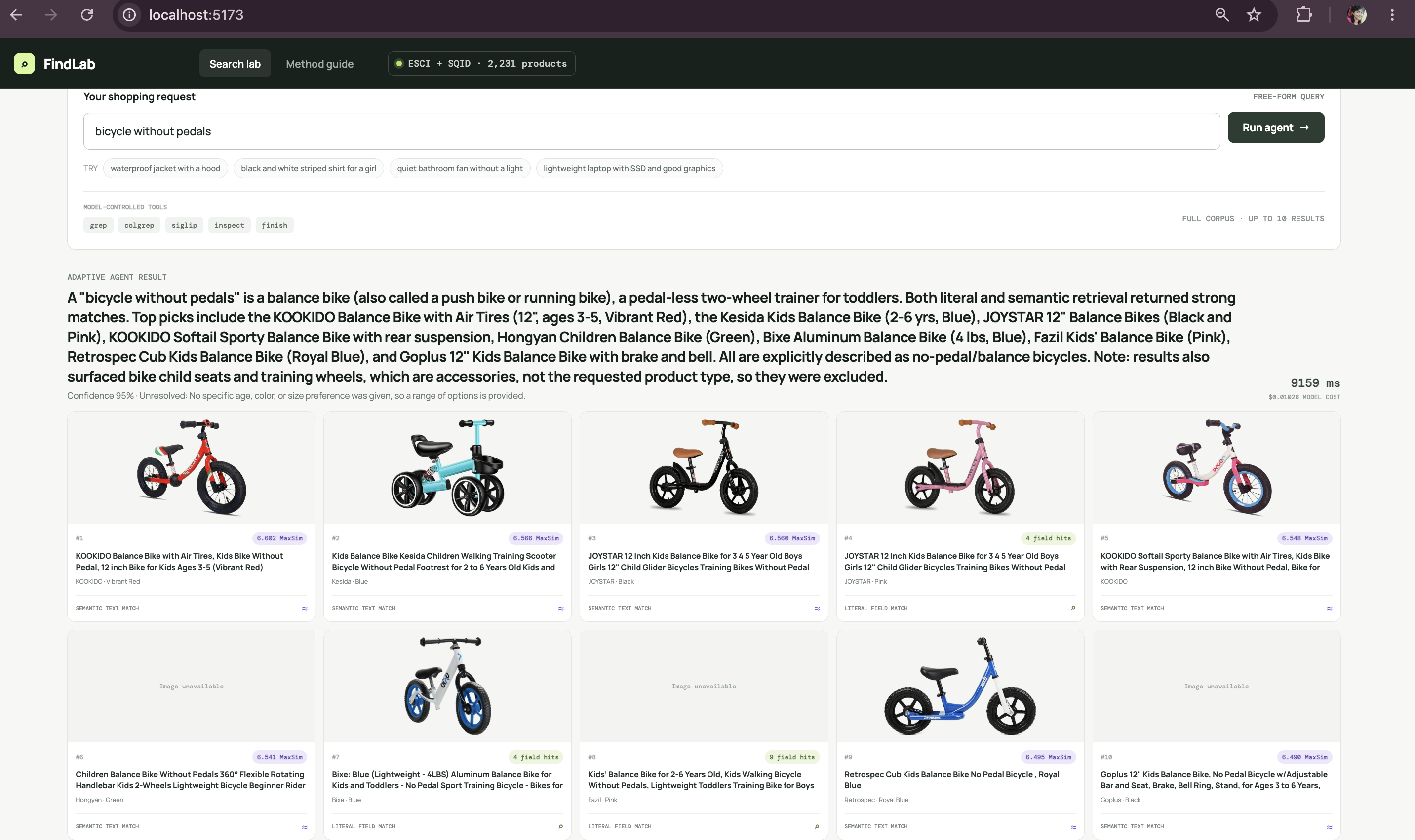
Task: Open the black JOYSTAR balance bike image
Action: [704, 467]
